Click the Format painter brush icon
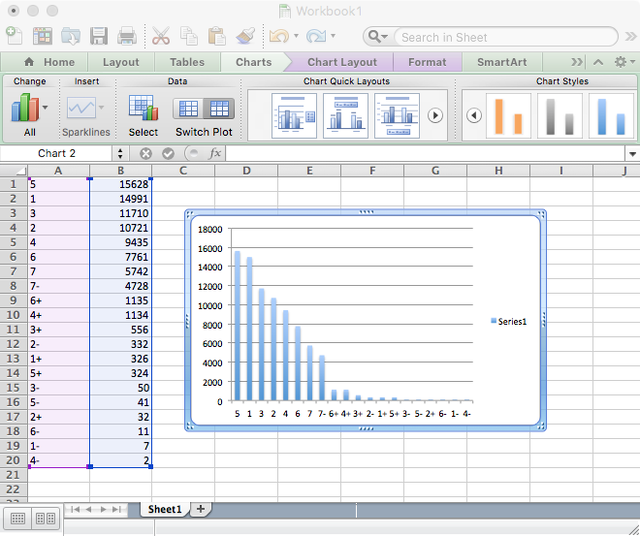This screenshot has width=640, height=536. coord(245,36)
